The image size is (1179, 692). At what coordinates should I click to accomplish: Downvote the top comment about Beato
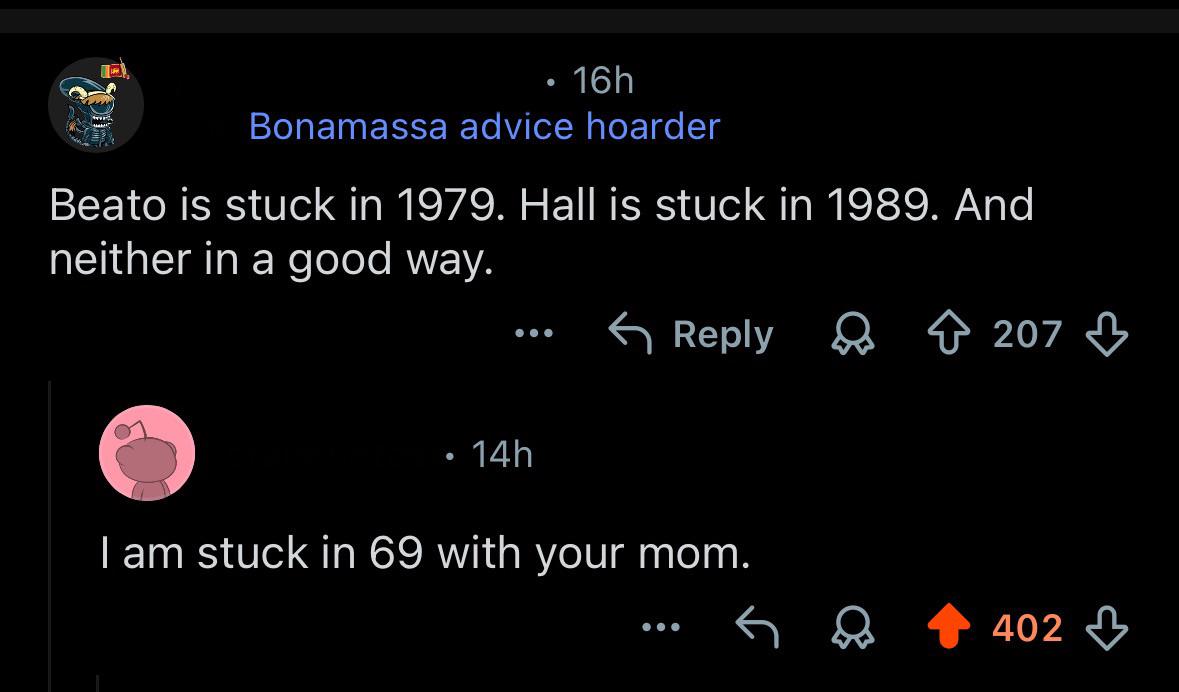coord(1108,334)
